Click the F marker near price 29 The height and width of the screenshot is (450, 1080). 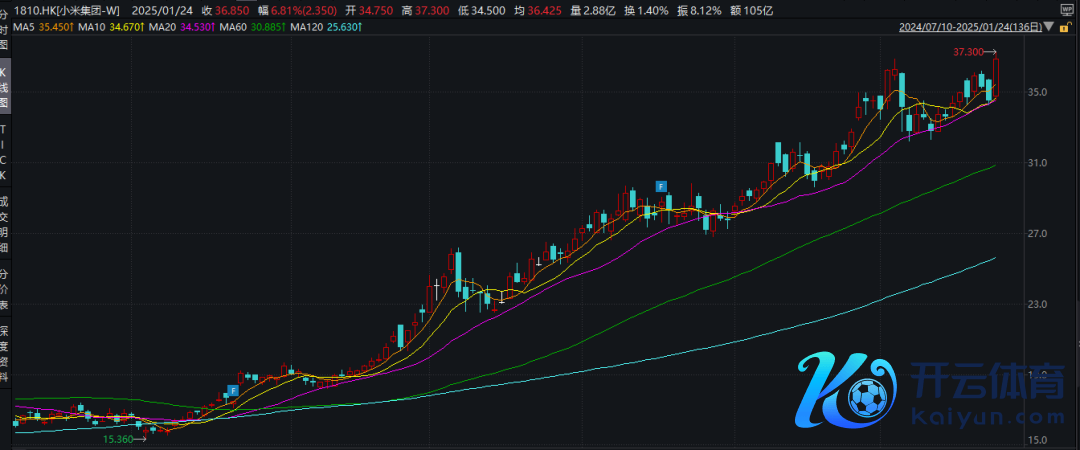[661, 185]
